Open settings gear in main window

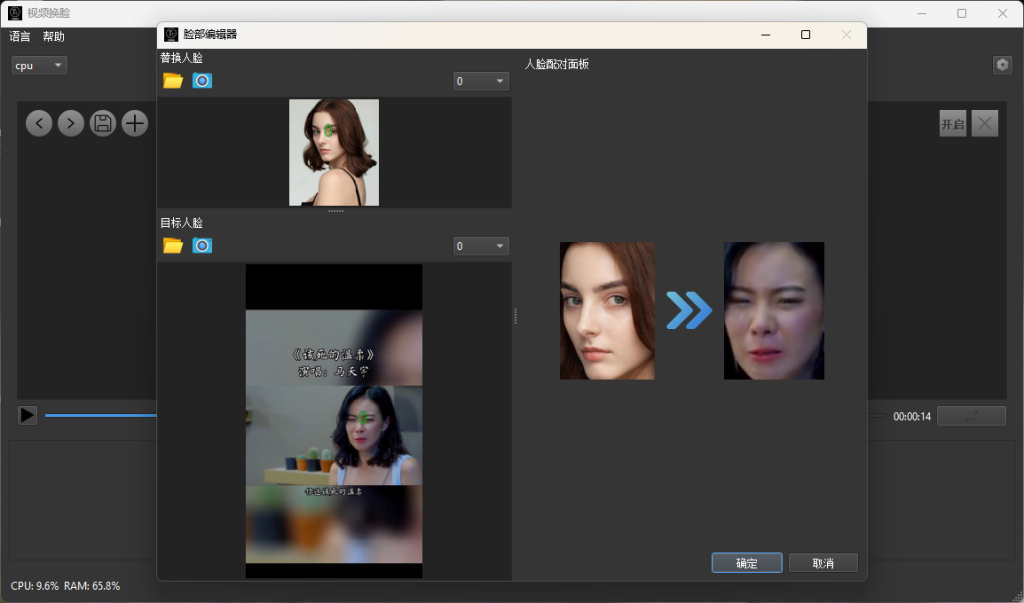[1002, 65]
